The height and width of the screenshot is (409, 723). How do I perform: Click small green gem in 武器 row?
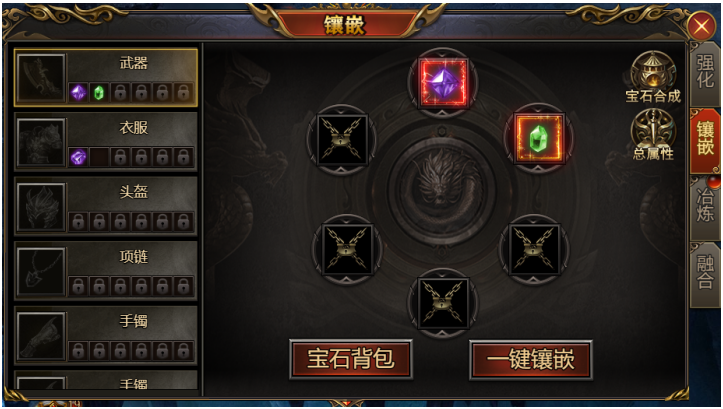pyautogui.click(x=99, y=93)
